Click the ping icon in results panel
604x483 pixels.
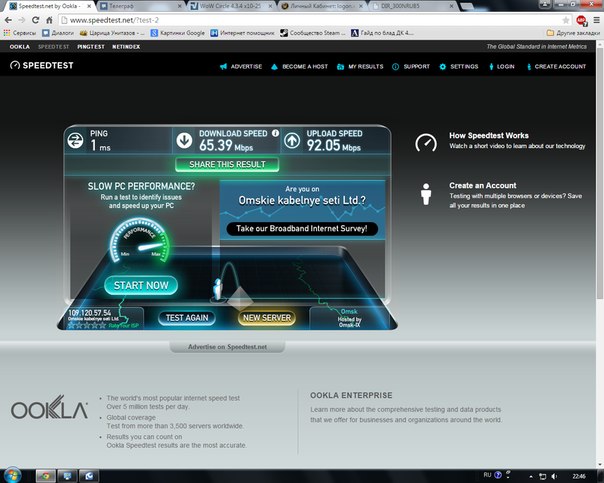74,141
